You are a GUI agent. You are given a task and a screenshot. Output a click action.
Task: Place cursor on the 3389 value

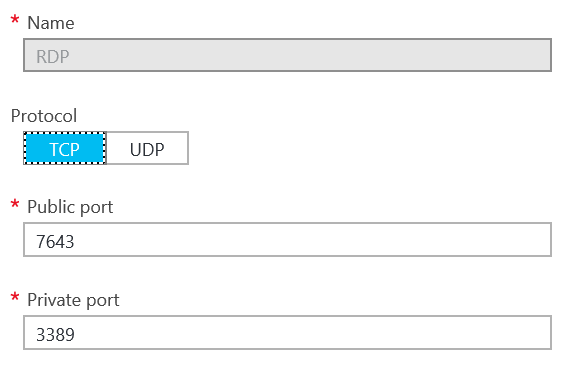(55, 335)
